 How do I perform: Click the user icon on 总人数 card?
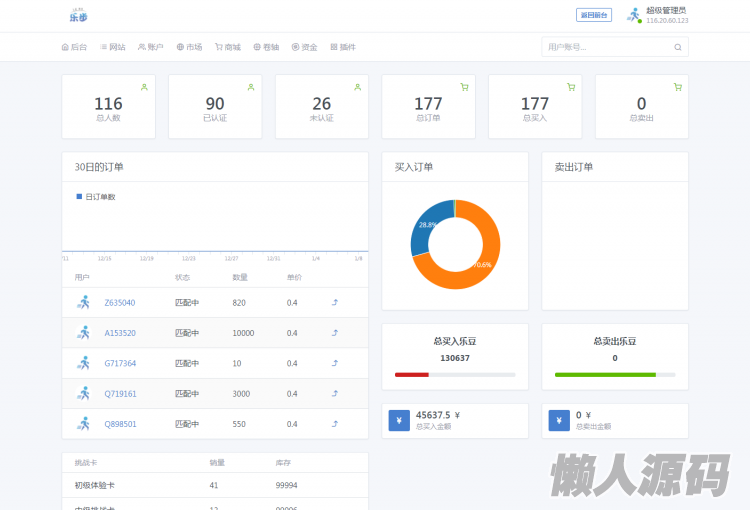pyautogui.click(x=144, y=87)
